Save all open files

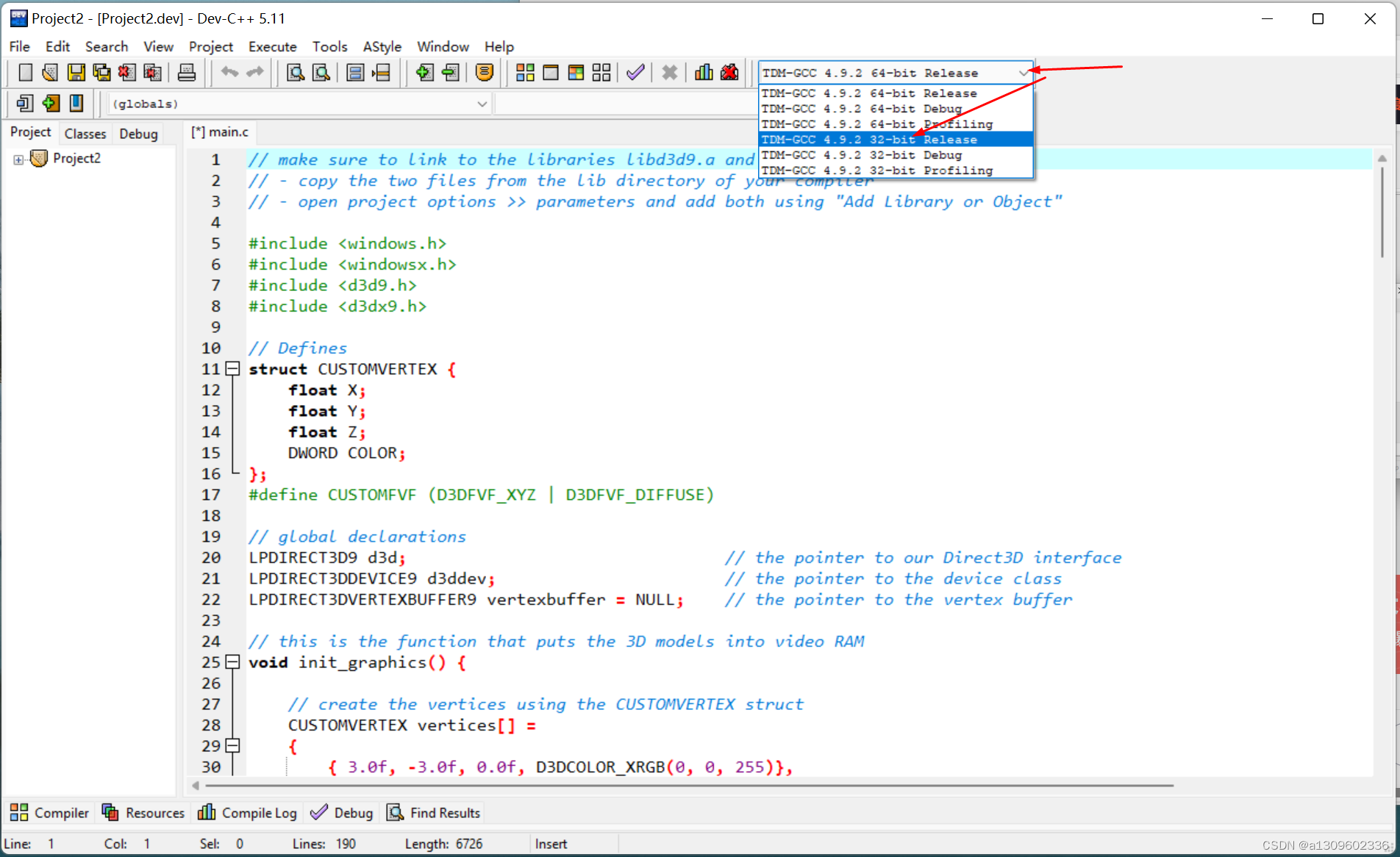[x=101, y=72]
